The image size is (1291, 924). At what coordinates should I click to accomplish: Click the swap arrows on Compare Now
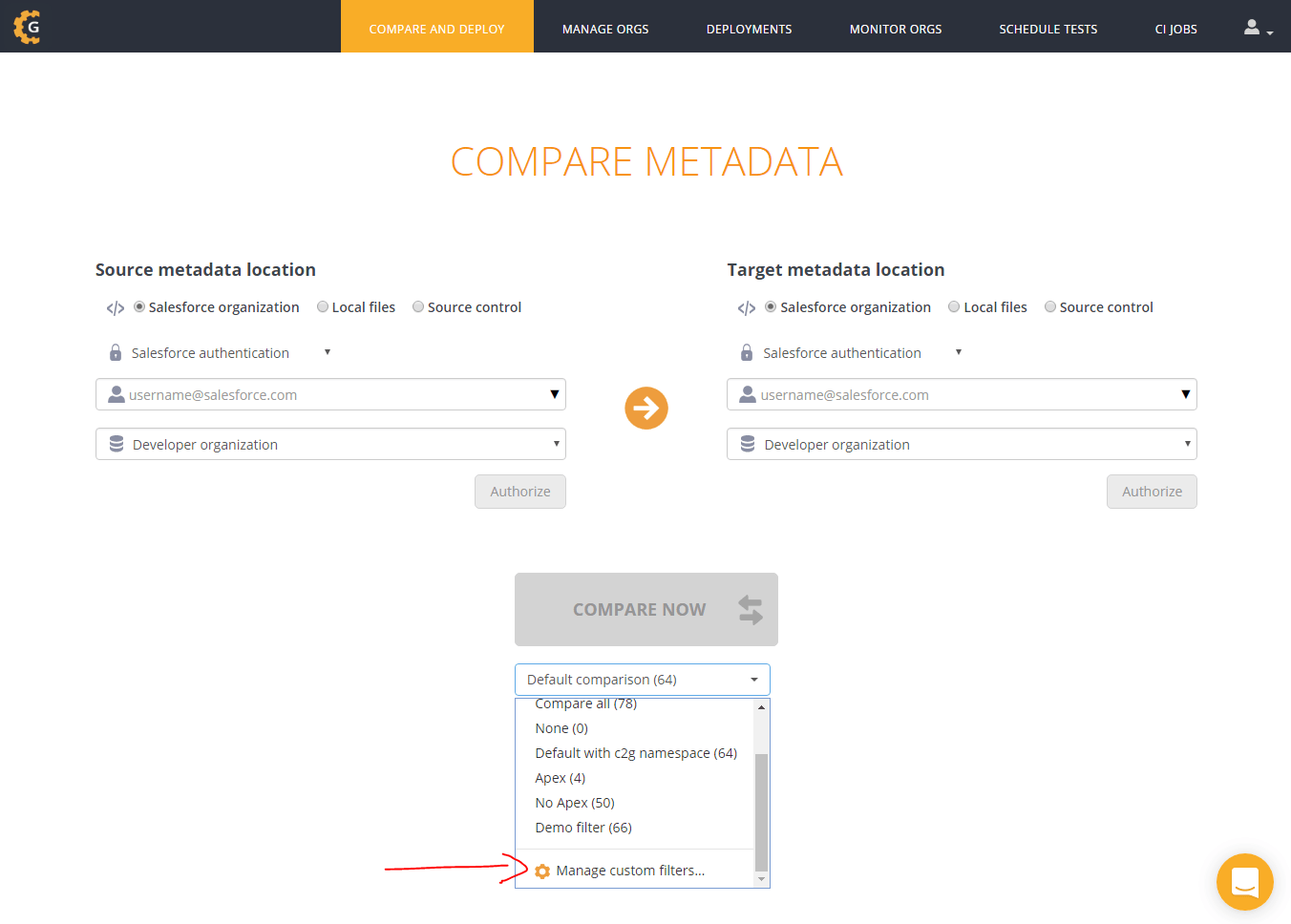751,610
